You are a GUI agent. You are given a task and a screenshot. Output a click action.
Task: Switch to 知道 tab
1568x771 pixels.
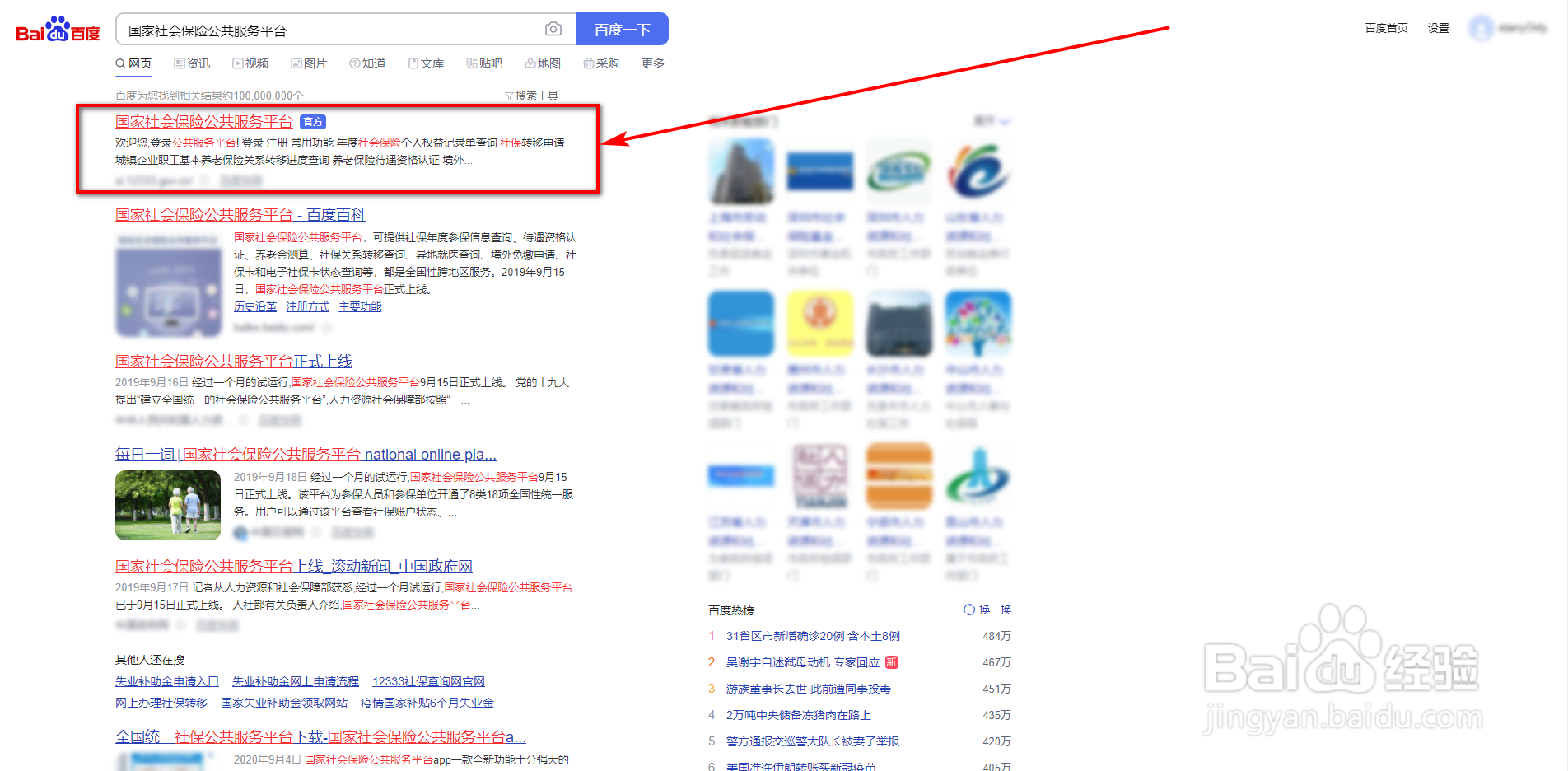pyautogui.click(x=367, y=63)
